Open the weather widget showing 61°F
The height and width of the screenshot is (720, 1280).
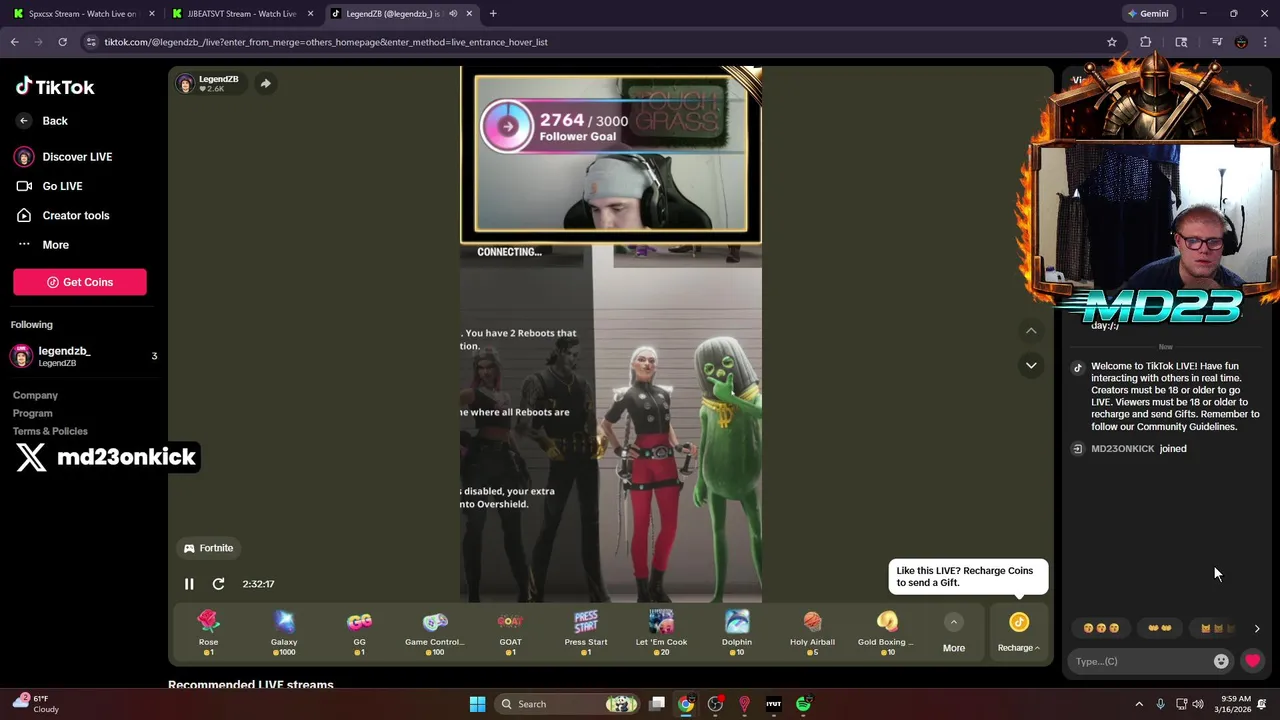pyautogui.click(x=38, y=704)
